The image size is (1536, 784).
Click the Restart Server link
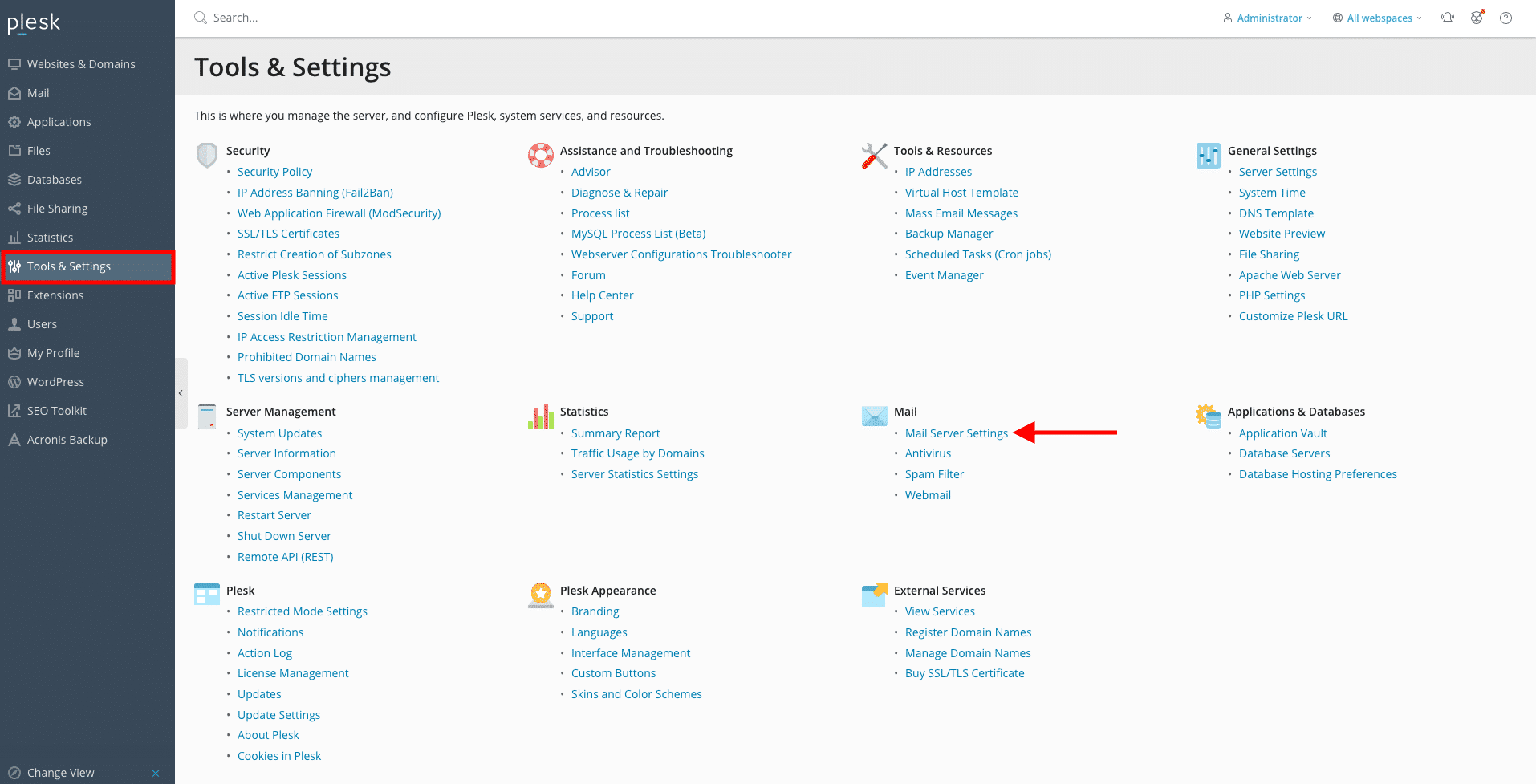[x=274, y=515]
